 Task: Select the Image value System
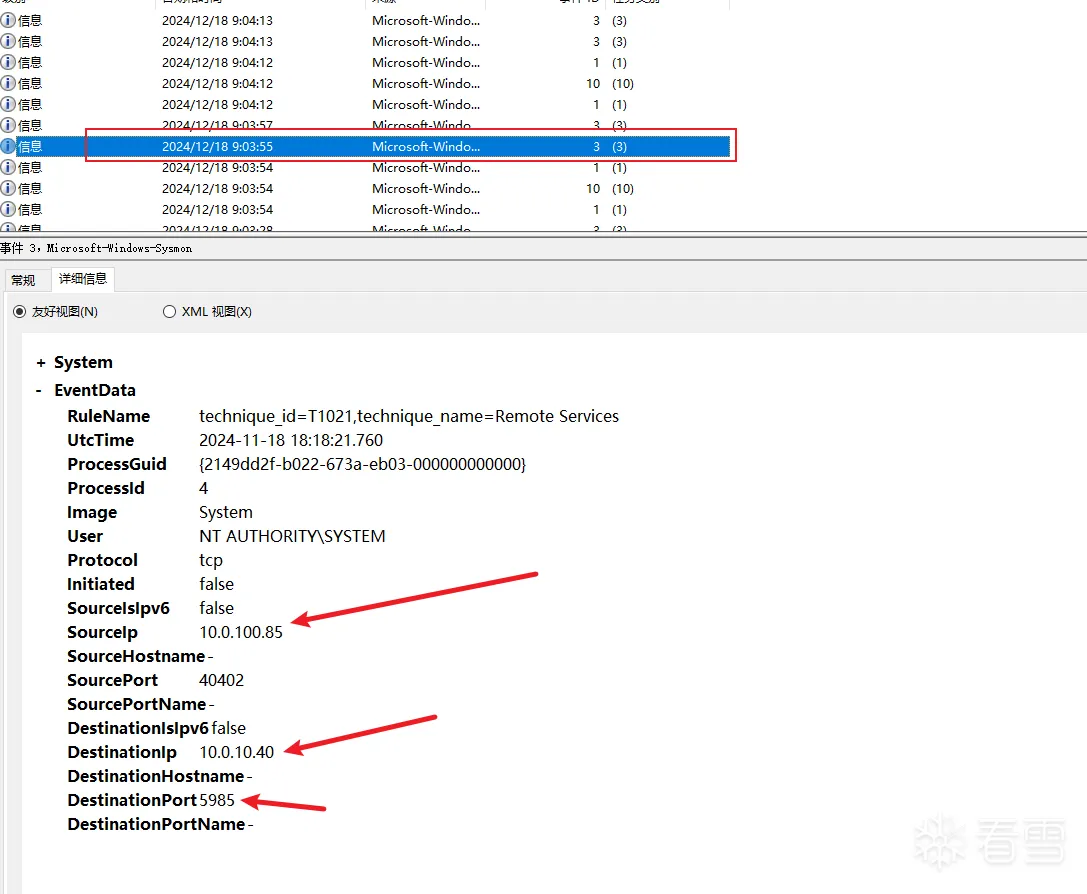[x=226, y=512]
